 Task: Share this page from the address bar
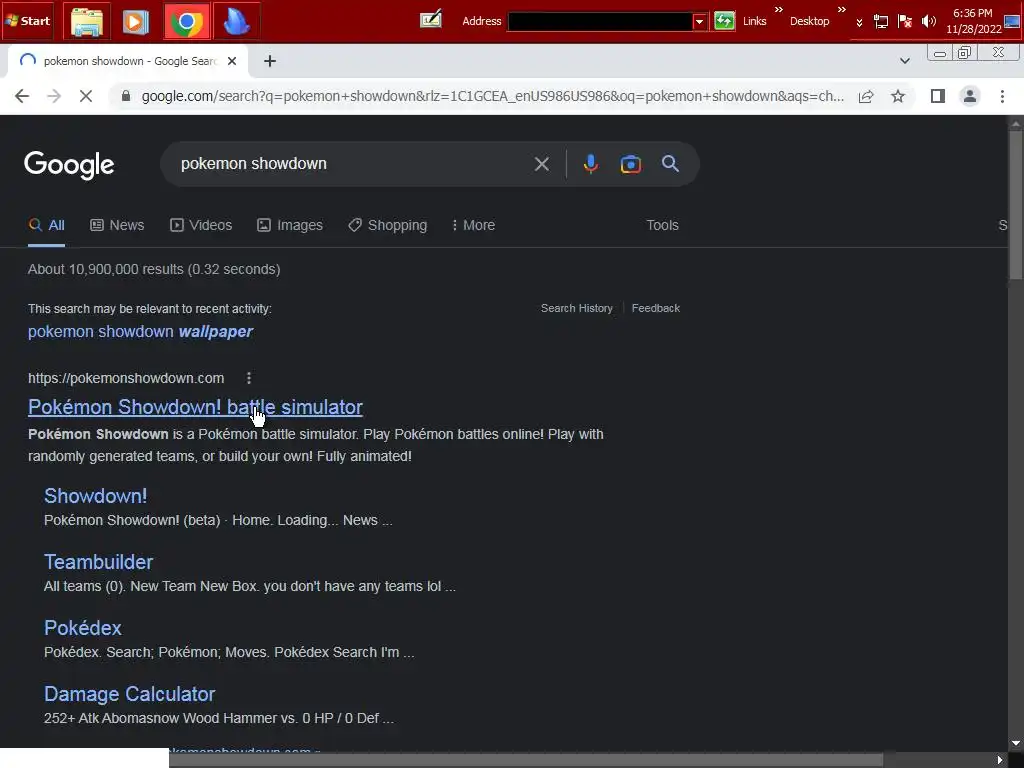866,96
